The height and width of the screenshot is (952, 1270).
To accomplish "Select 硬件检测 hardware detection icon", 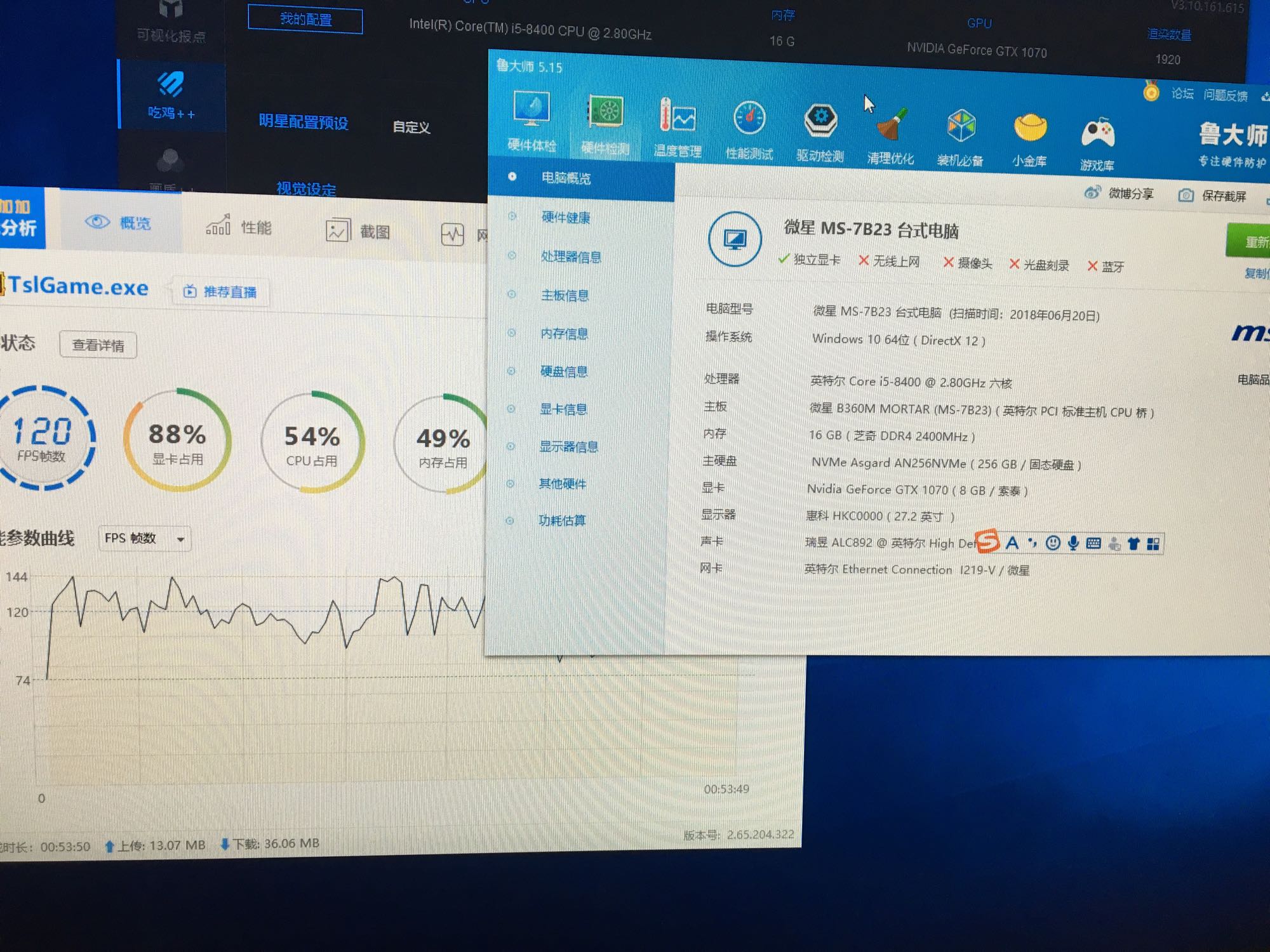I will 605,124.
